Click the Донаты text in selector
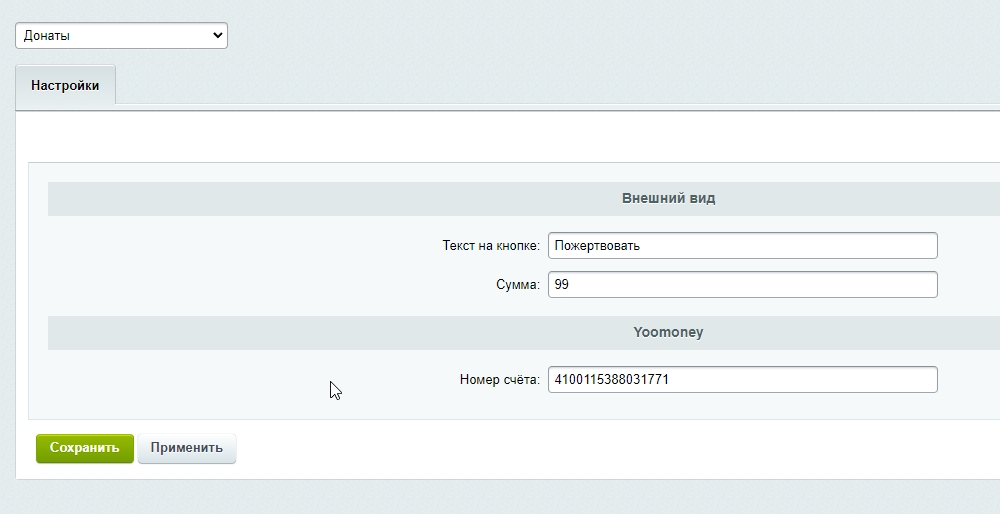The width and height of the screenshot is (1000, 514). [x=47, y=36]
